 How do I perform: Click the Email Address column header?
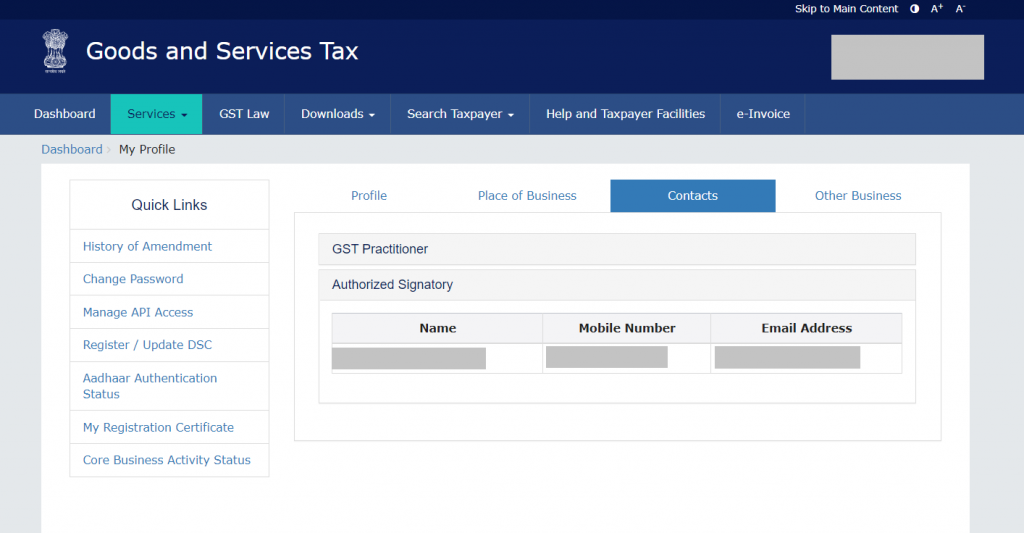point(807,329)
